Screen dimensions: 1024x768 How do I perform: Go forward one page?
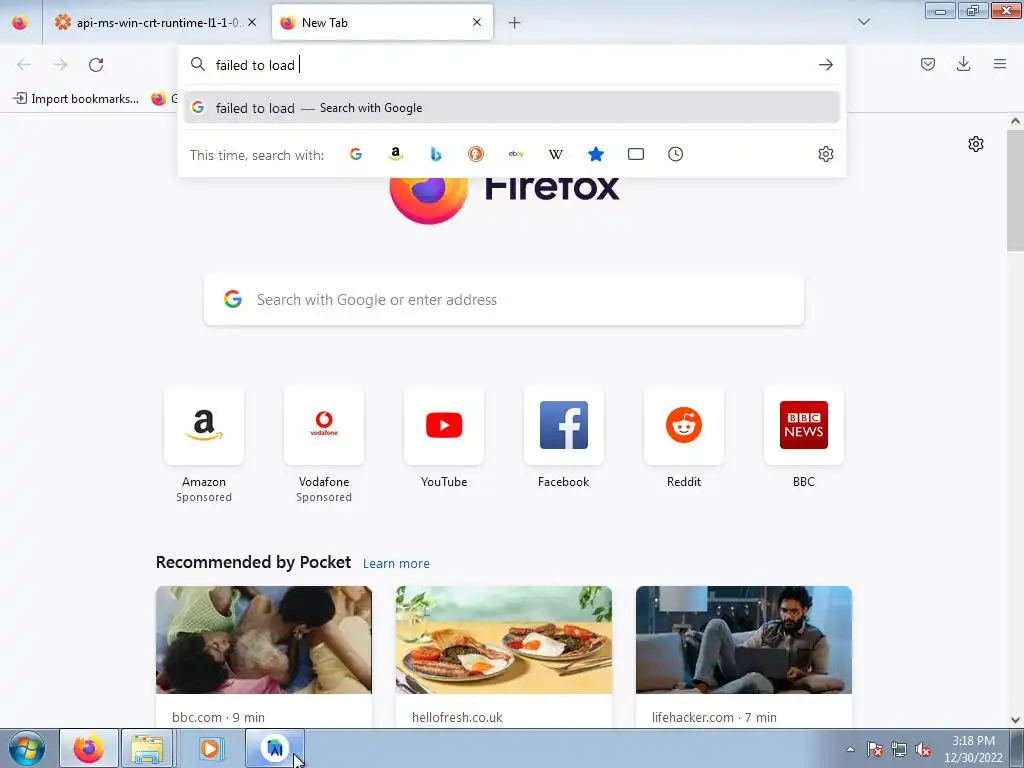[x=60, y=65]
